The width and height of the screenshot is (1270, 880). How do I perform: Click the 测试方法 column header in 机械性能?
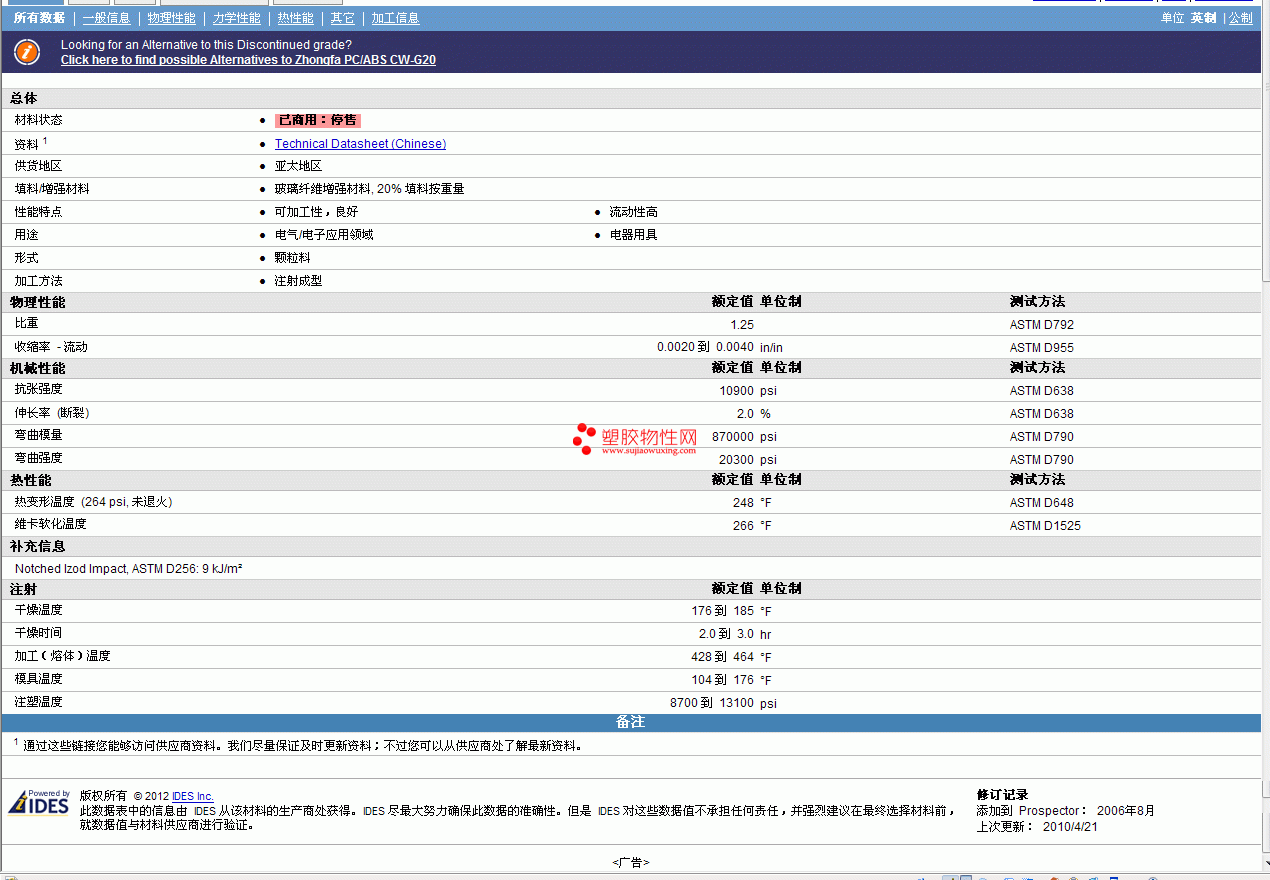pyautogui.click(x=1037, y=368)
